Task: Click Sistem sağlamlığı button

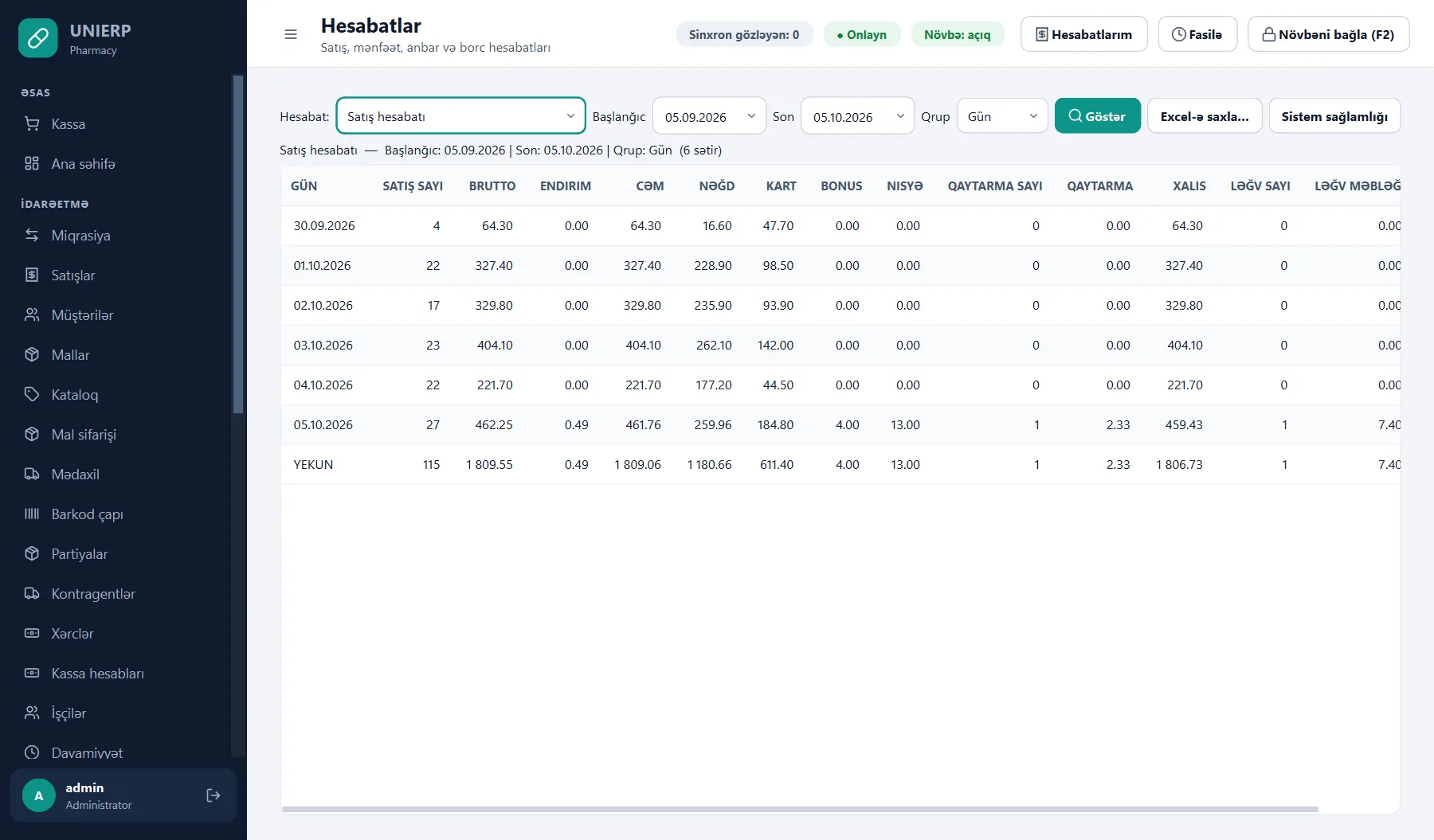Action: pos(1334,116)
